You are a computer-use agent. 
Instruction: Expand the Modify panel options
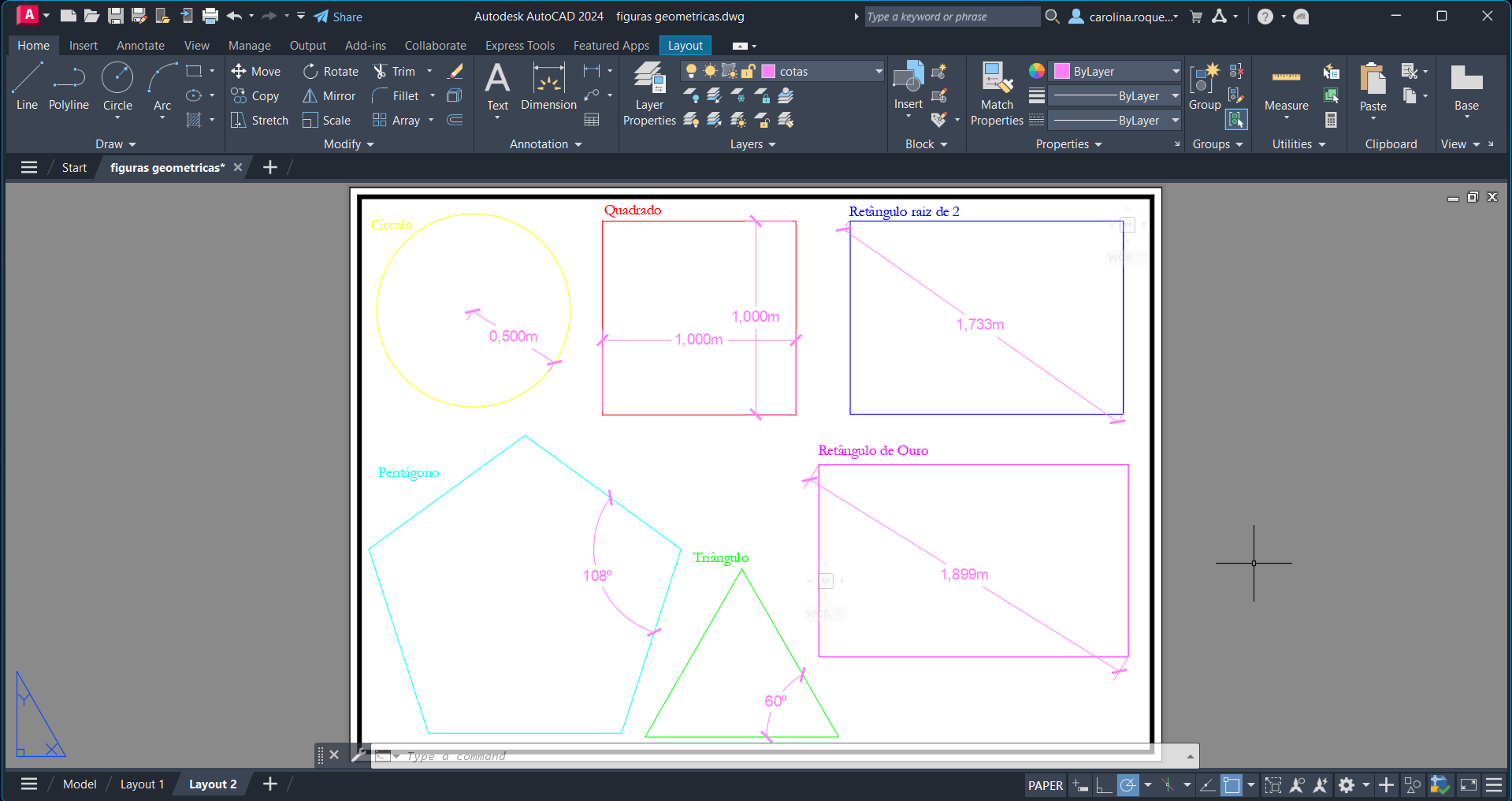(x=348, y=144)
